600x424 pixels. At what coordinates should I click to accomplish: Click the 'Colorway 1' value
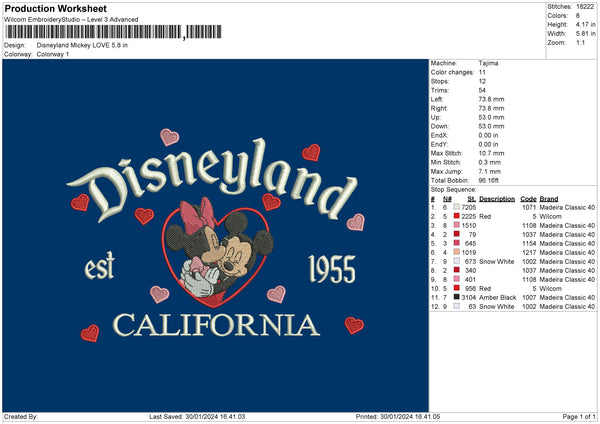coord(53,54)
